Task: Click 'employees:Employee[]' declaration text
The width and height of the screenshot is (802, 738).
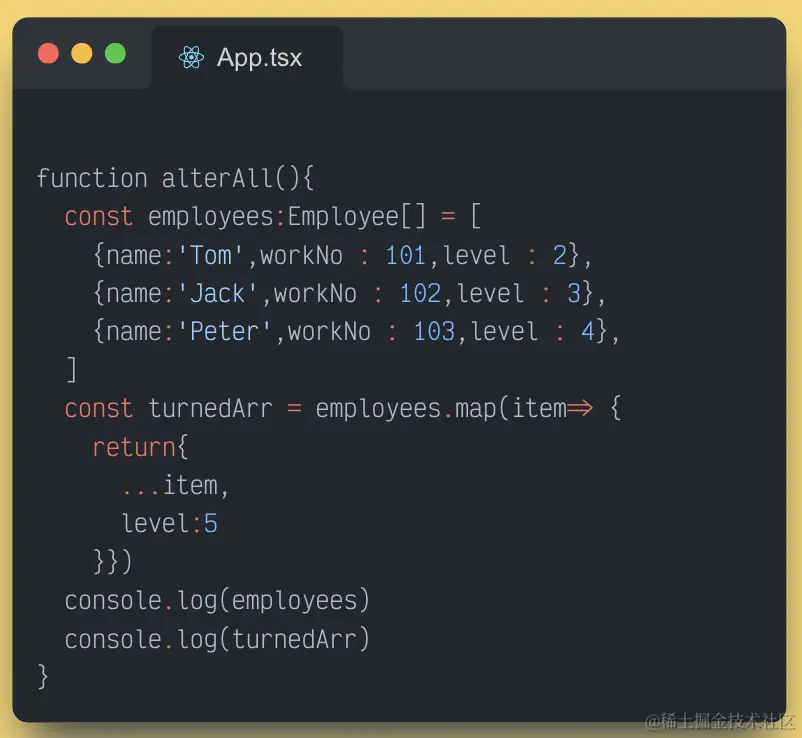Action: pos(287,217)
